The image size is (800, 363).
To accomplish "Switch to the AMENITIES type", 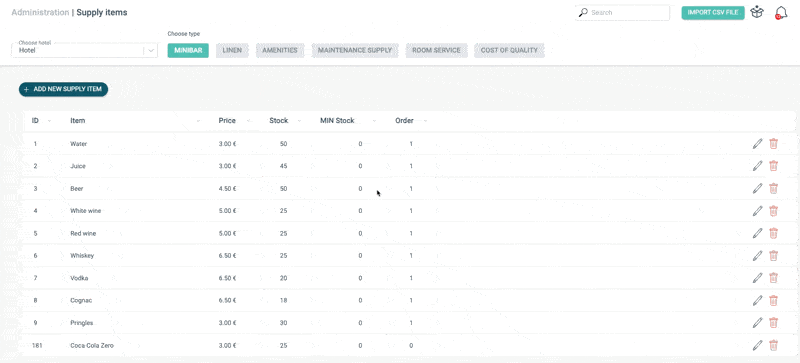I will (280, 51).
